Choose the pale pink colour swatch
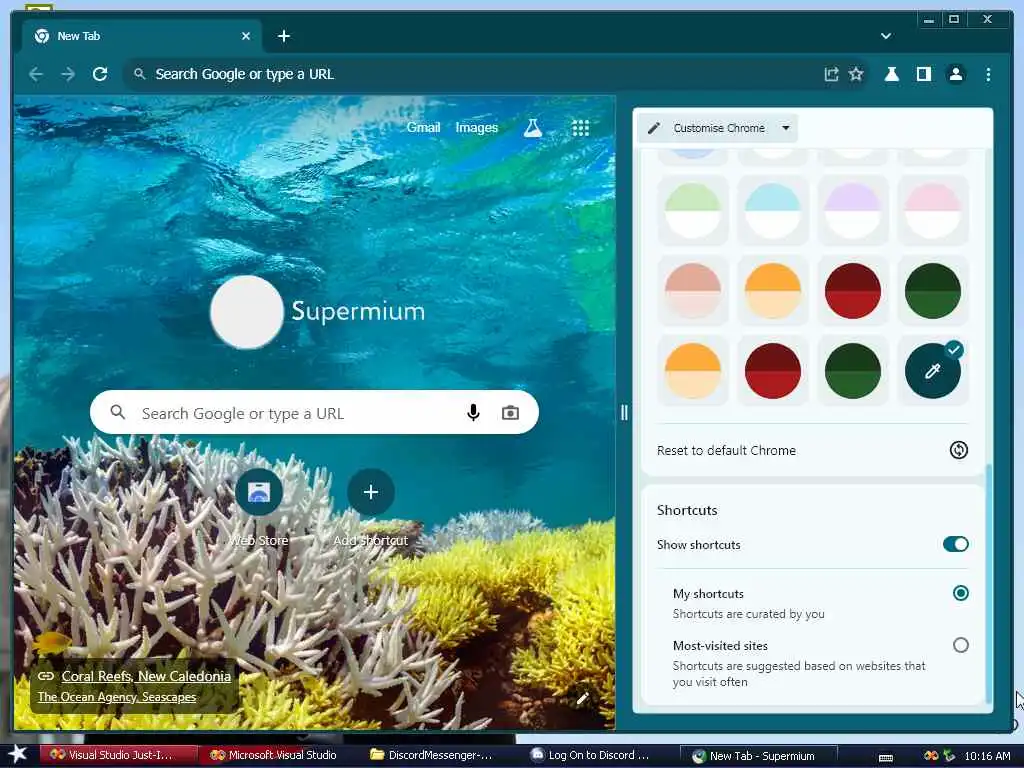Screen dimensions: 1024x768 tap(933, 211)
